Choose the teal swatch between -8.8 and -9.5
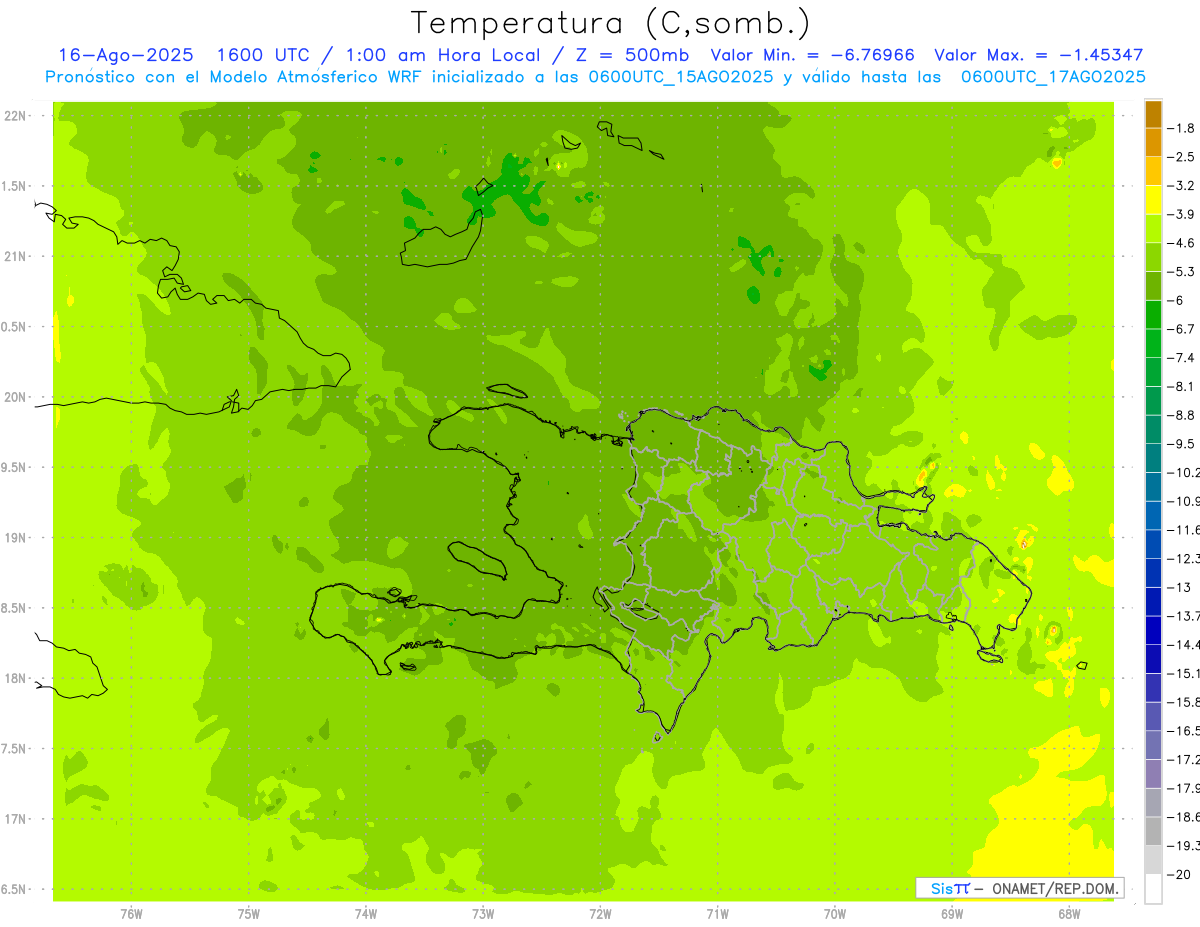The width and height of the screenshot is (1200, 927). [1153, 429]
